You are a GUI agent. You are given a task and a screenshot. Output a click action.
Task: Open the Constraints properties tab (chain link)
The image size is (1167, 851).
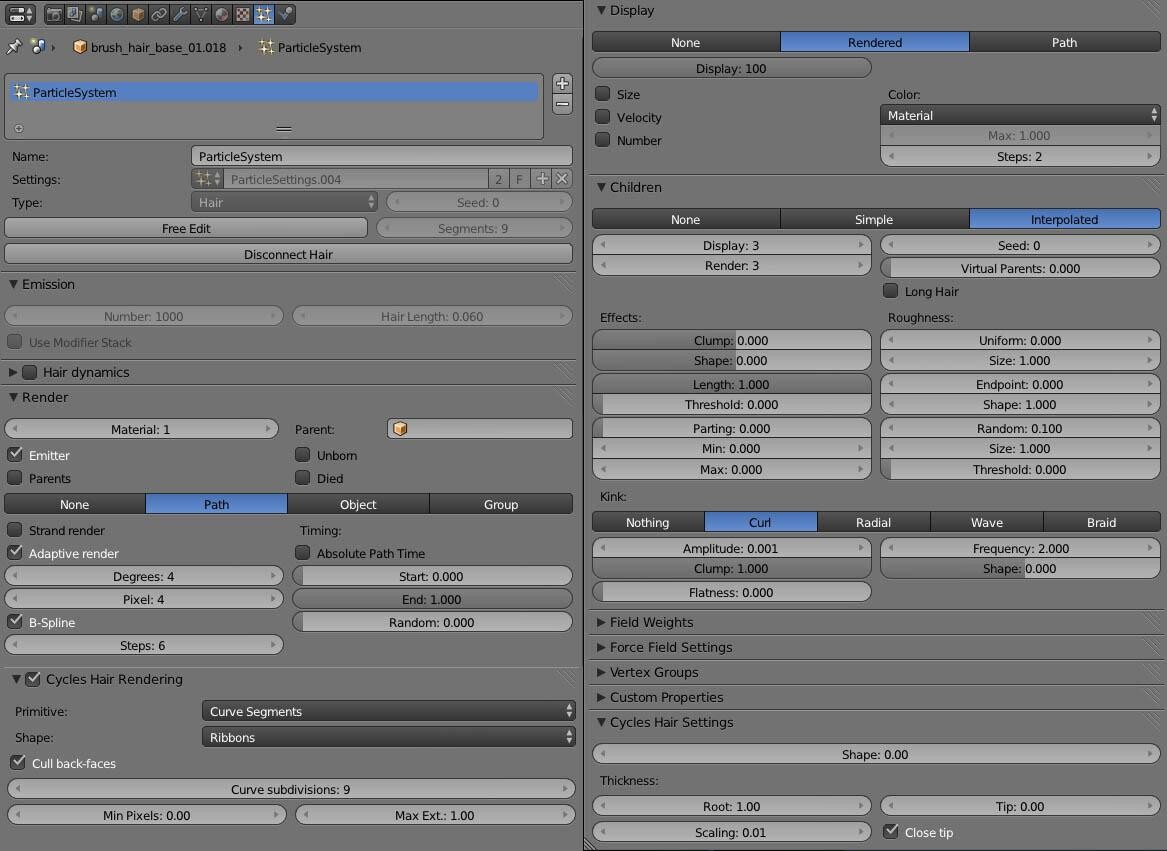pyautogui.click(x=159, y=13)
